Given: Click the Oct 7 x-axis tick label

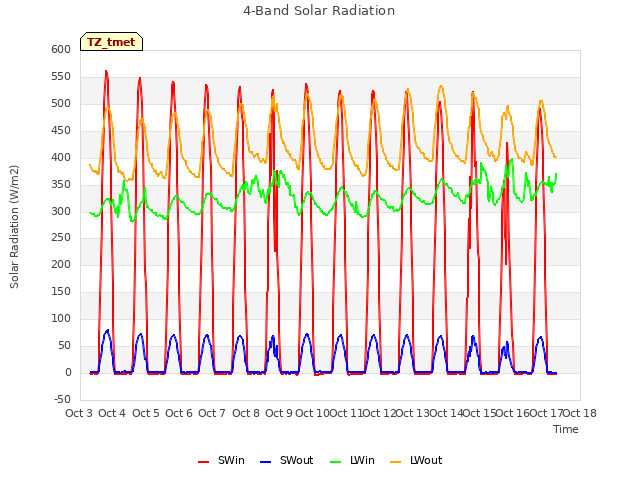Looking at the screenshot, I should tap(212, 413).
